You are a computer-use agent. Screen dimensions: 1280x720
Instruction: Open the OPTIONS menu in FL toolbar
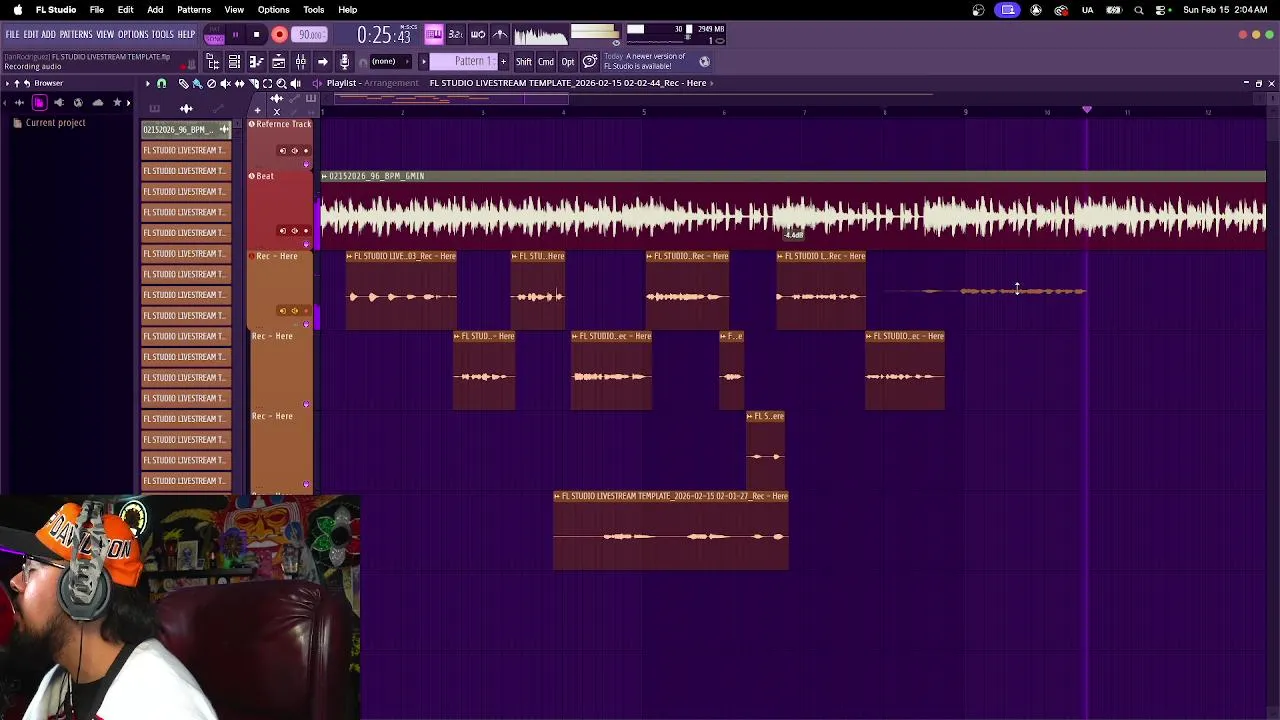pos(133,35)
